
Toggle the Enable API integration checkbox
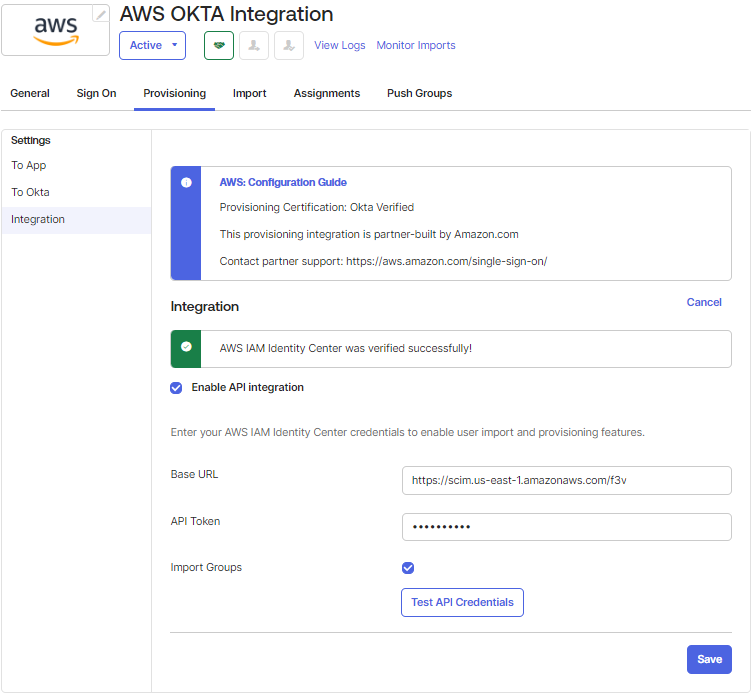pos(176,388)
